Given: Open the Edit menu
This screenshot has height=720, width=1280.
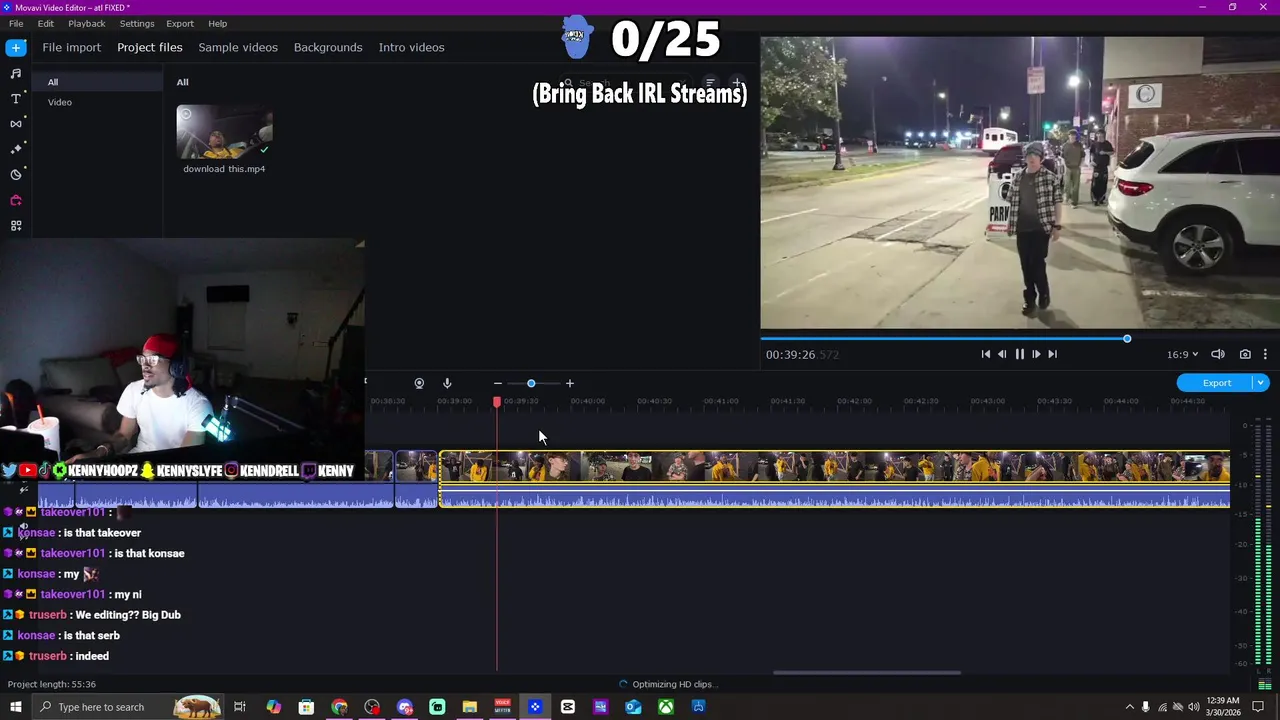Looking at the screenshot, I should [46, 23].
